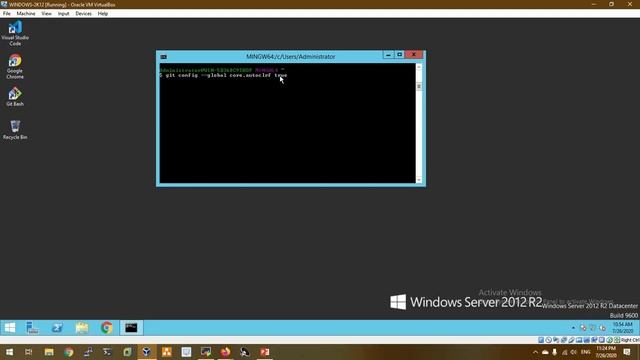This screenshot has height=360, width=640.
Task: Open Google Chrome desktop shortcut
Action: tap(15, 67)
